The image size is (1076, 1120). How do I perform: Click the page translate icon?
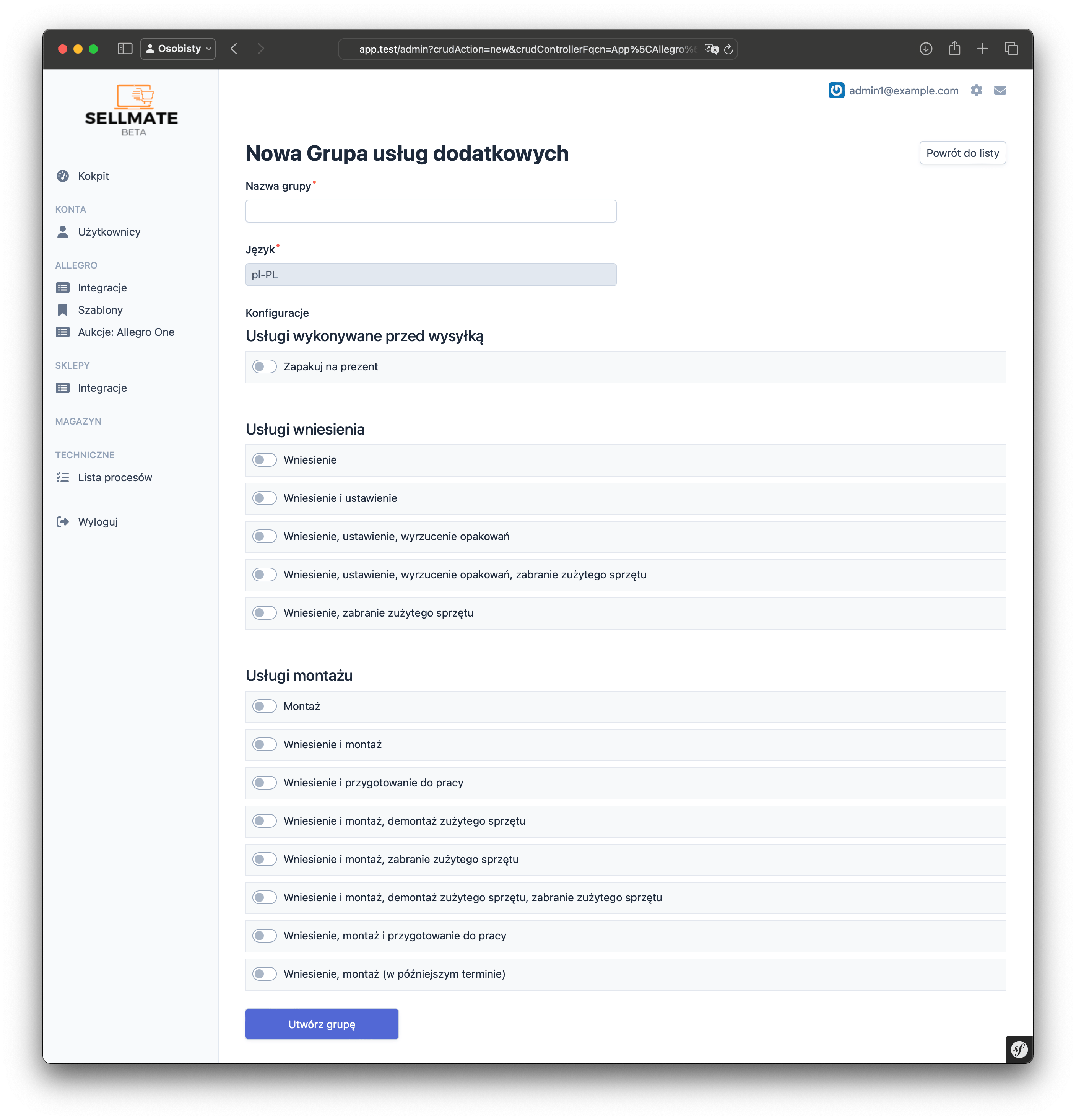pos(711,49)
